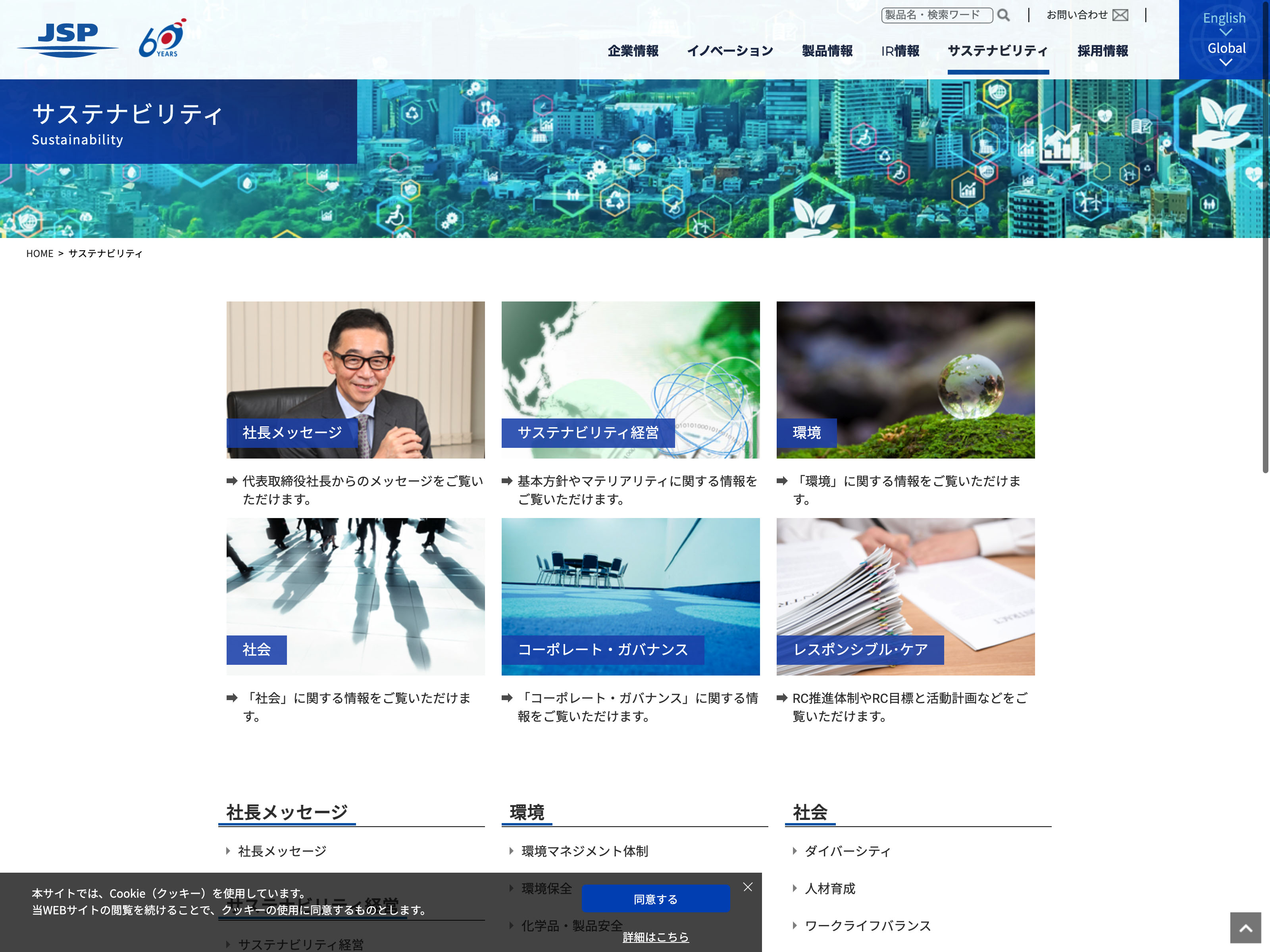Click arrow icon beside 代表取締役社長 message text
1270x952 pixels.
(x=232, y=481)
